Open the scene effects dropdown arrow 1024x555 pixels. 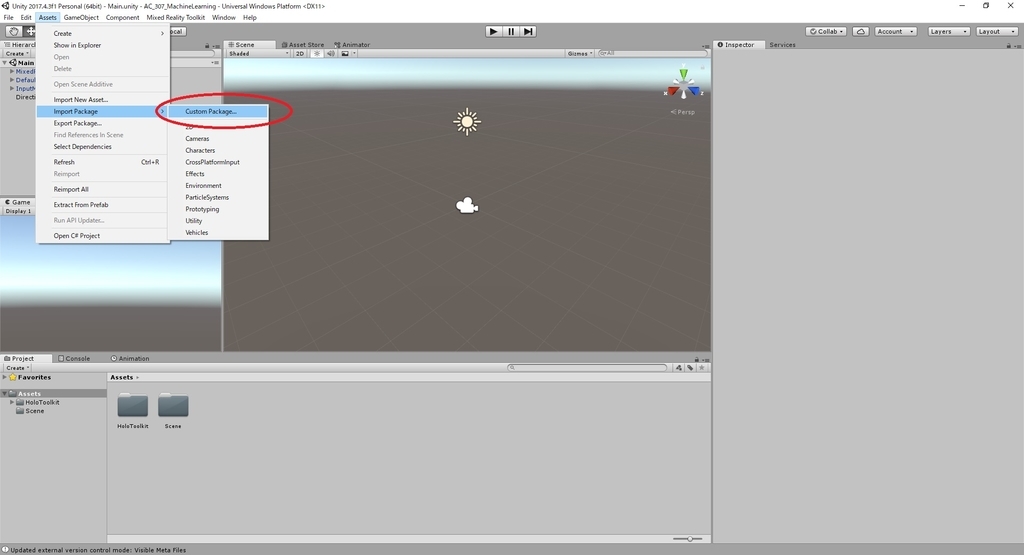354,54
